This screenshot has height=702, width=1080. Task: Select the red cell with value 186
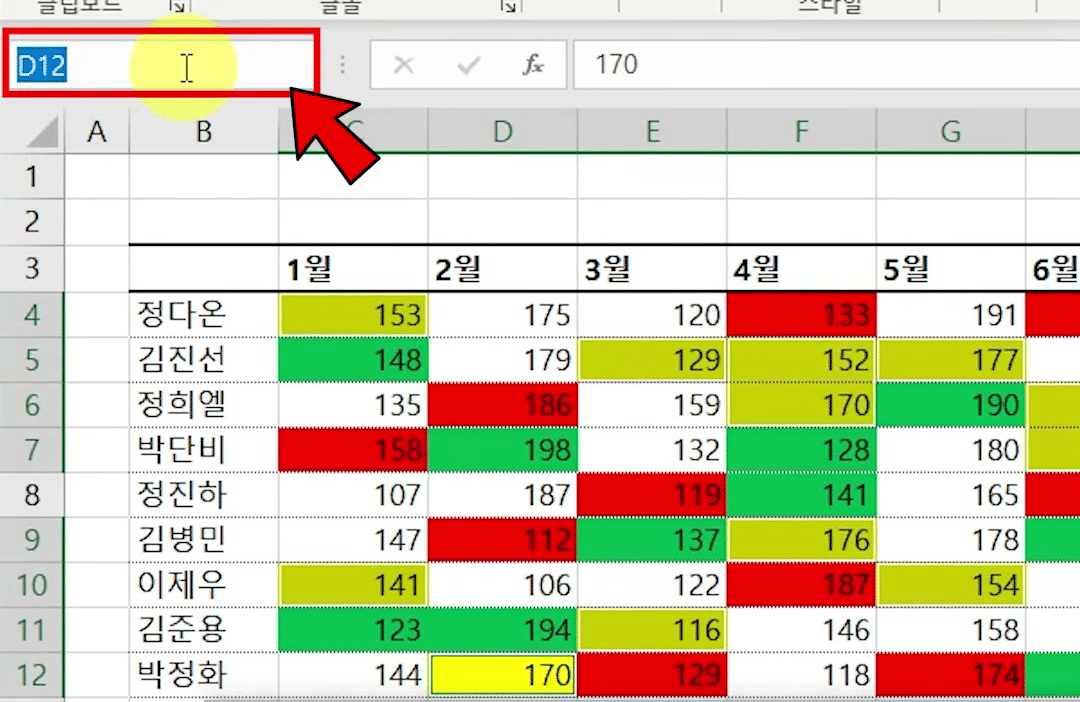(x=503, y=405)
